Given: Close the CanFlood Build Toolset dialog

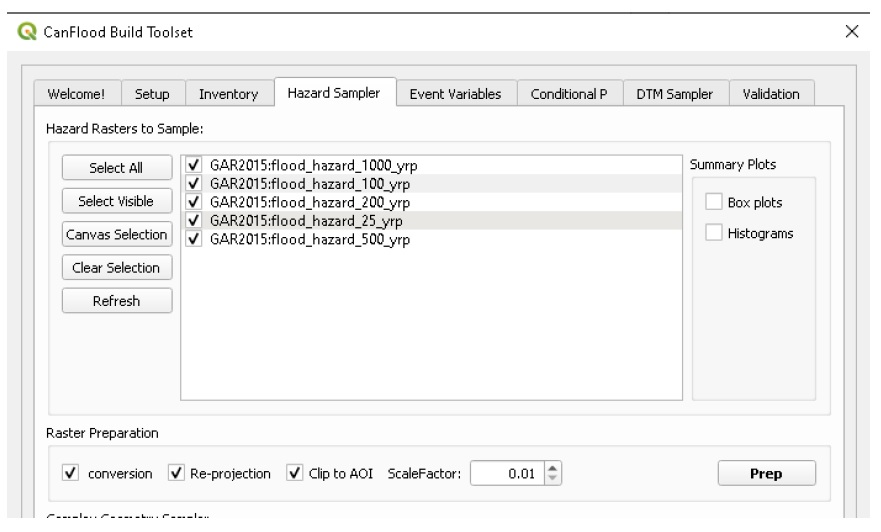Looking at the screenshot, I should pos(852,31).
